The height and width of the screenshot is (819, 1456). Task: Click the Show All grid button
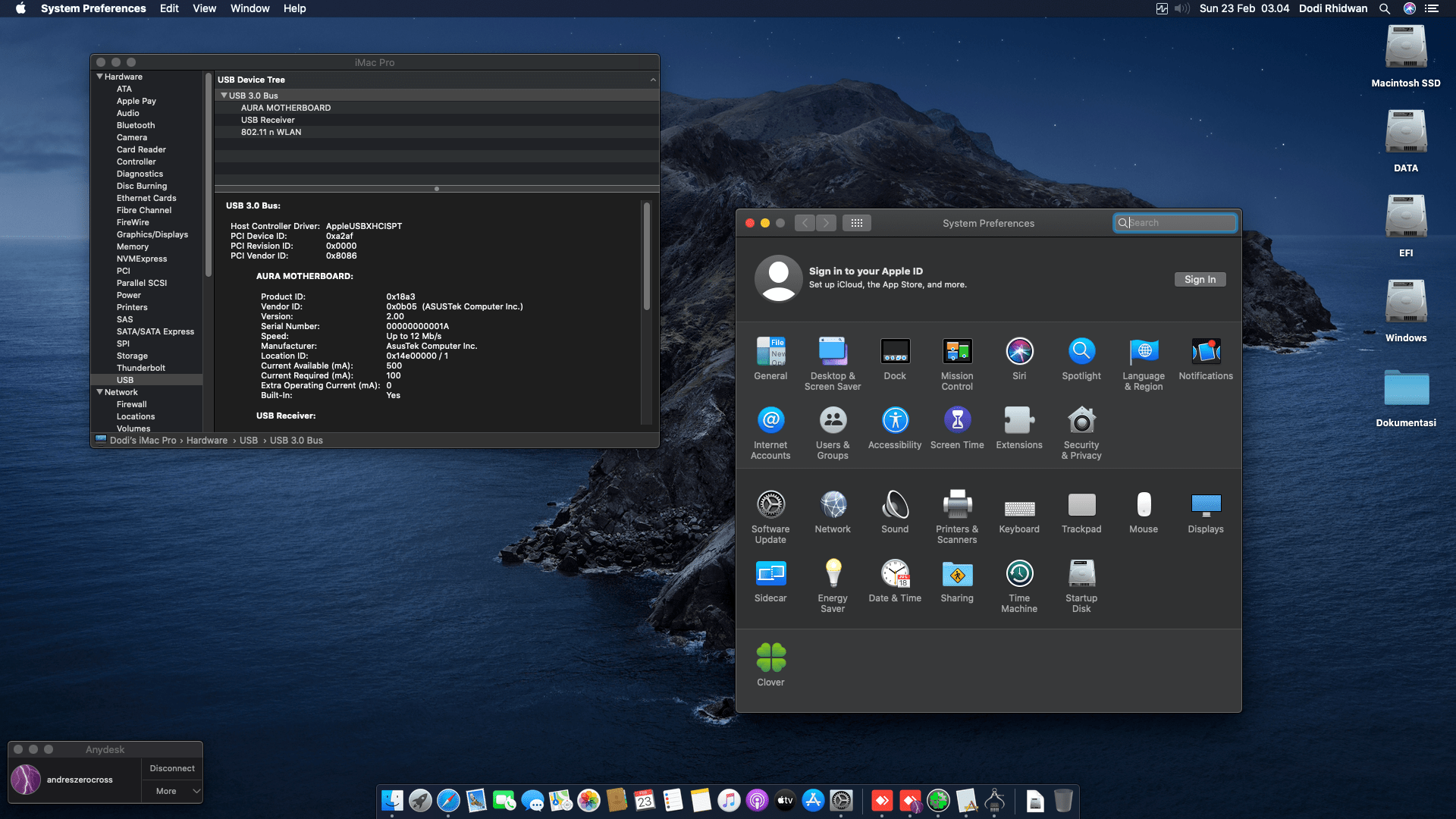[x=857, y=223]
